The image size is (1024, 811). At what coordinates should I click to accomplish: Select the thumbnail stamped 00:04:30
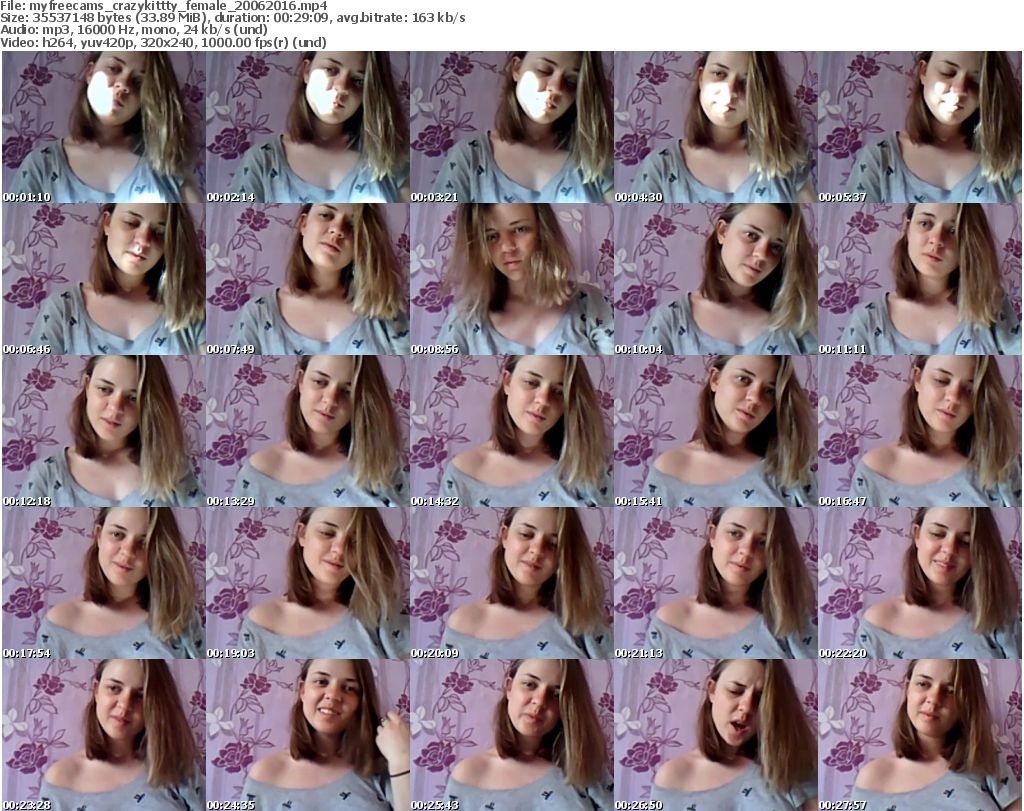point(716,127)
